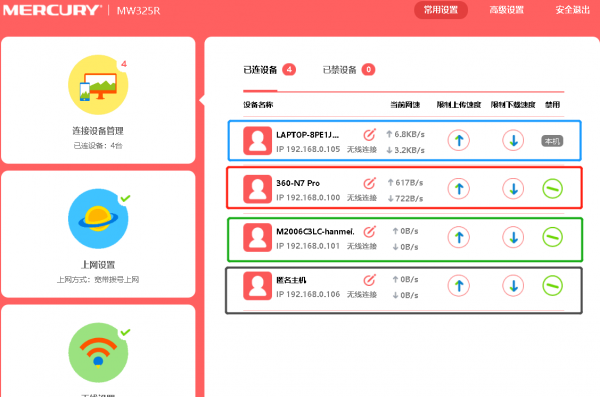The height and width of the screenshot is (397, 600).
Task: Click the MW325R model label
Action: tap(139, 11)
